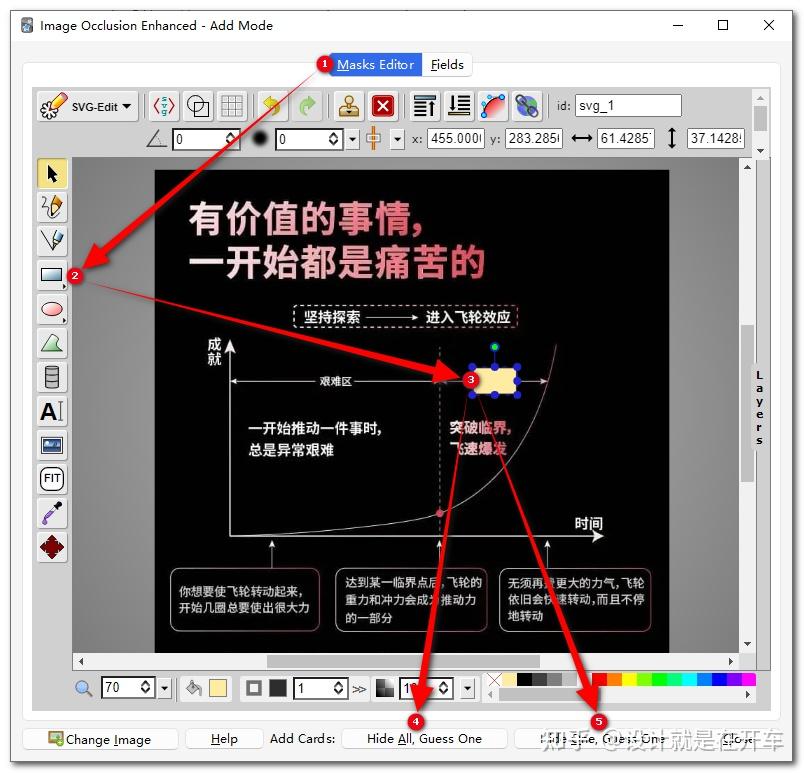
Task: Redo the last undone action
Action: pyautogui.click(x=306, y=106)
